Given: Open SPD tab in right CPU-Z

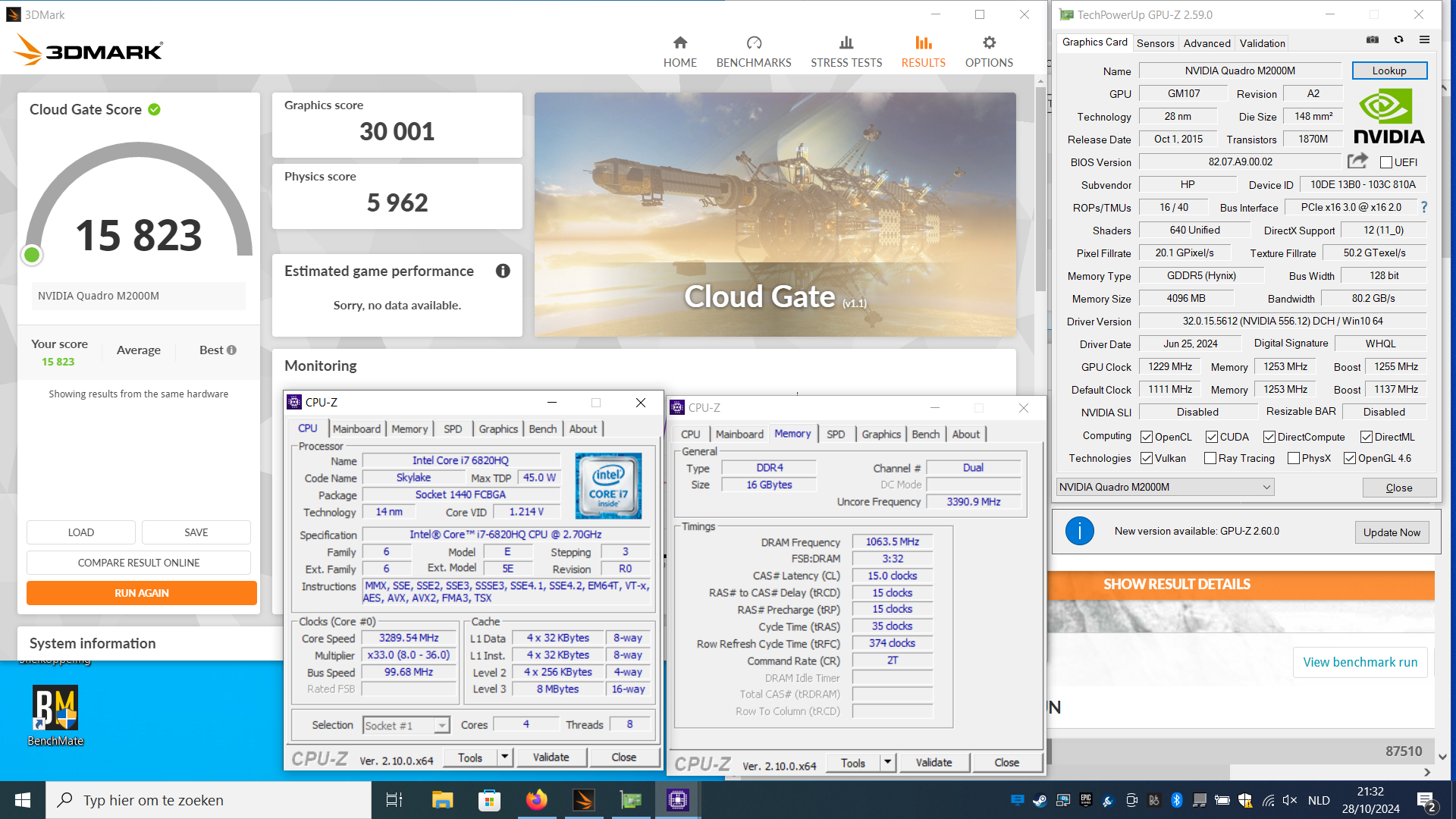Looking at the screenshot, I should point(836,434).
